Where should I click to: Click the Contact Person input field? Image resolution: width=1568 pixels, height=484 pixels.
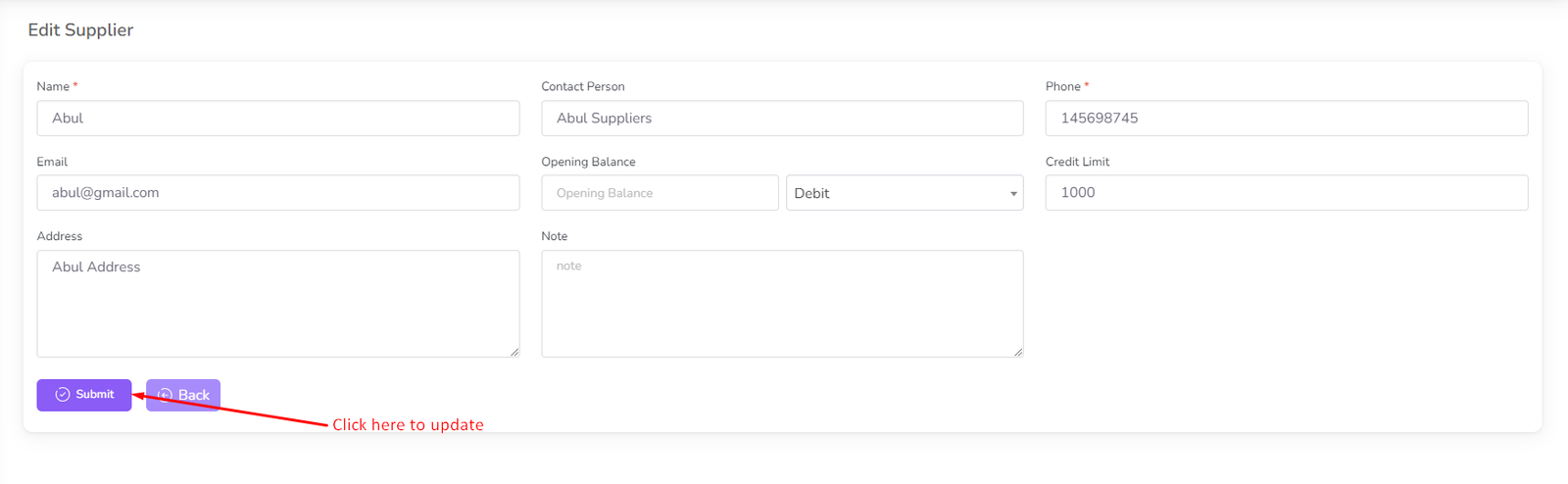tap(782, 119)
